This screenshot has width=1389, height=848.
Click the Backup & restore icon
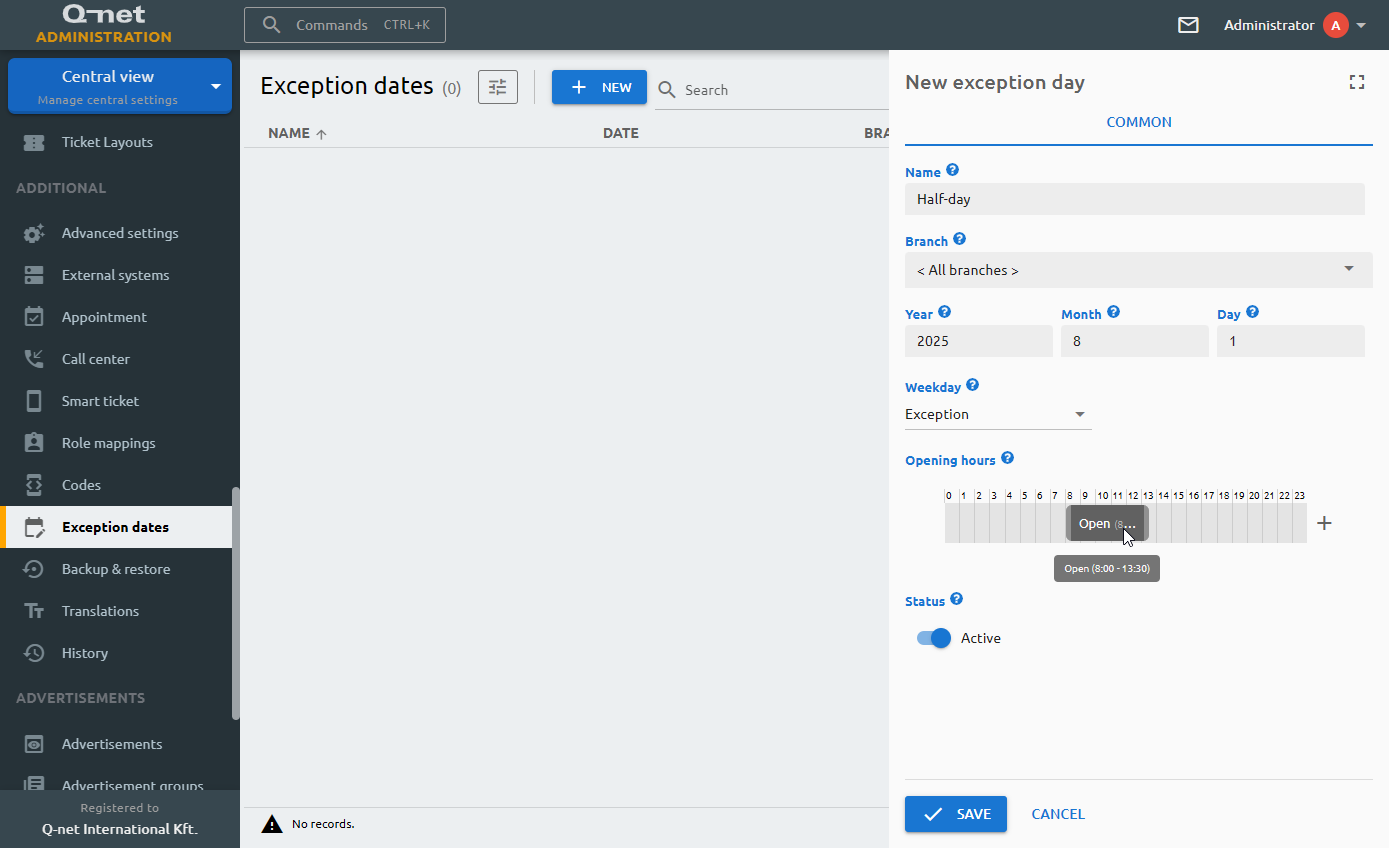coord(34,569)
